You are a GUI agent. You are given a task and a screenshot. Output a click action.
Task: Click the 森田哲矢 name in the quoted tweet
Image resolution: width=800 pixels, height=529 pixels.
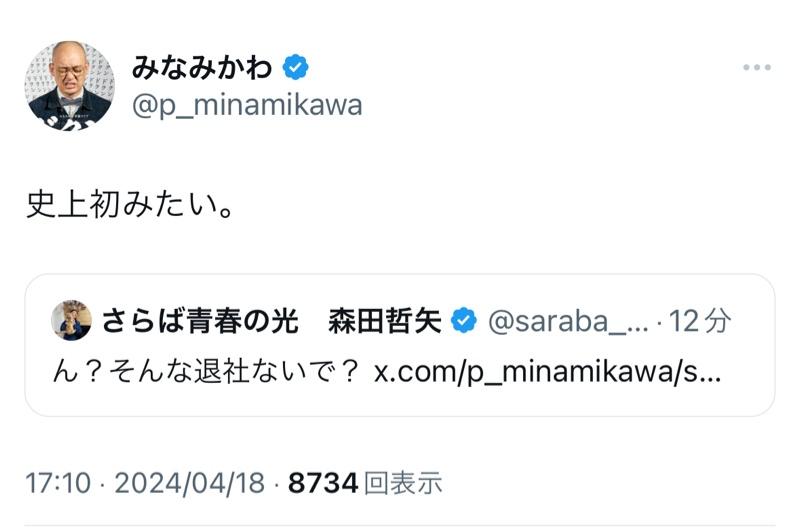(385, 321)
